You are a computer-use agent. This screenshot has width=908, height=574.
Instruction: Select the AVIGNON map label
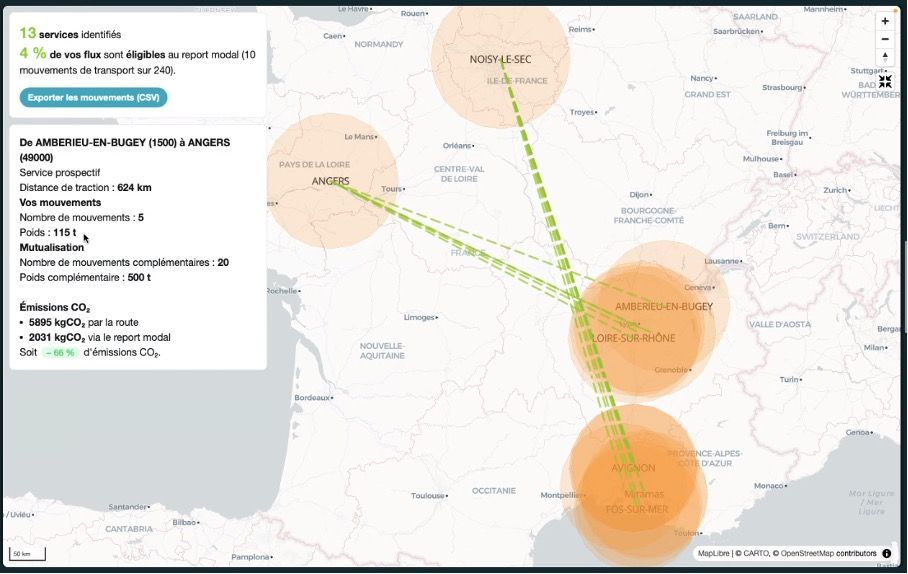tap(634, 467)
